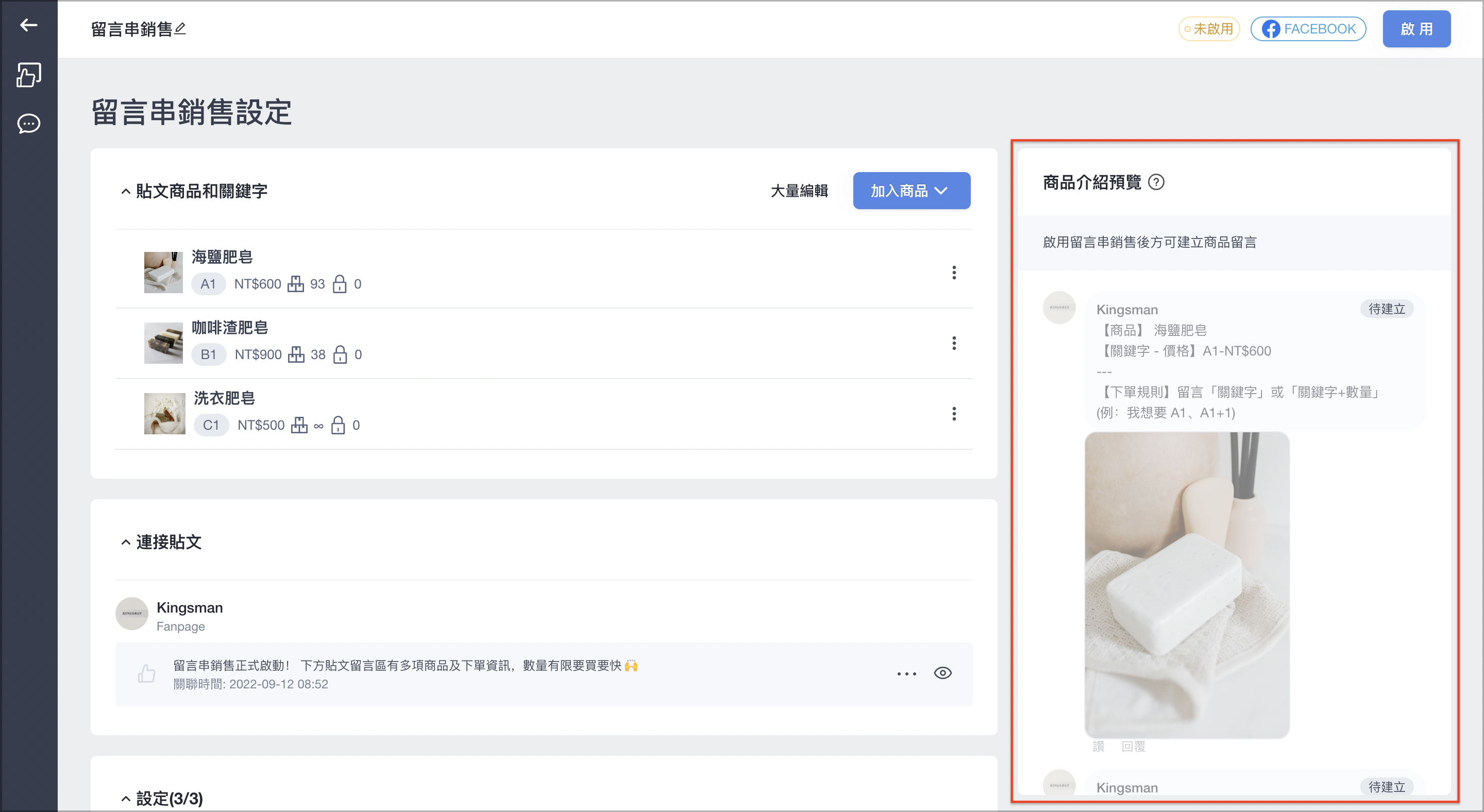1484x812 pixels.
Task: Click the 咖啡渣肥皂 product thumbnail
Action: click(163, 343)
